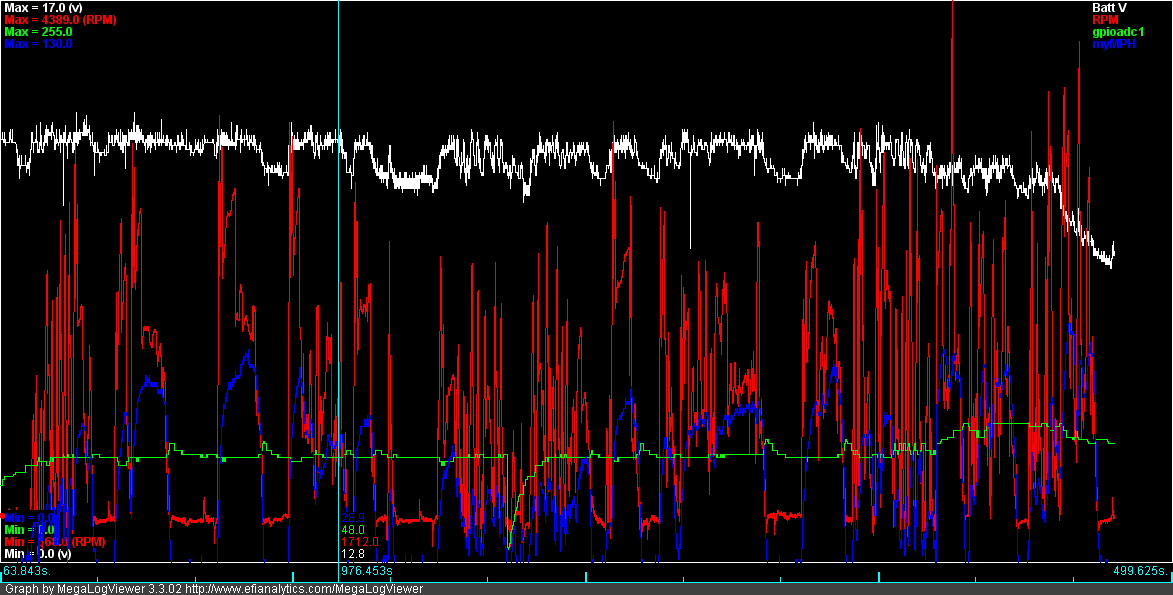Image resolution: width=1173 pixels, height=595 pixels.
Task: Select the red 'RPM' legend entry
Action: (1105, 19)
